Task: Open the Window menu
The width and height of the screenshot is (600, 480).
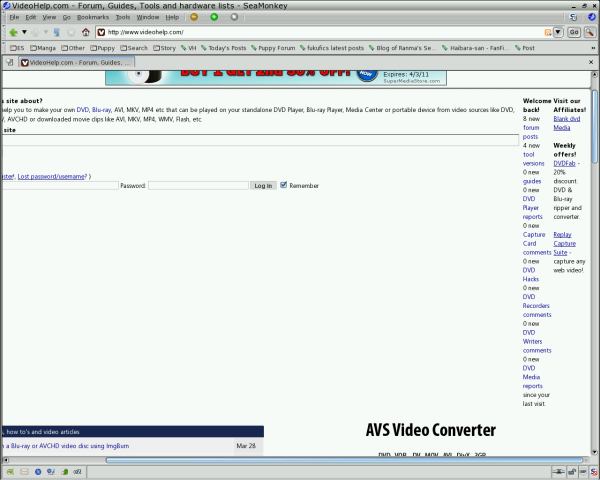Action: (x=148, y=17)
